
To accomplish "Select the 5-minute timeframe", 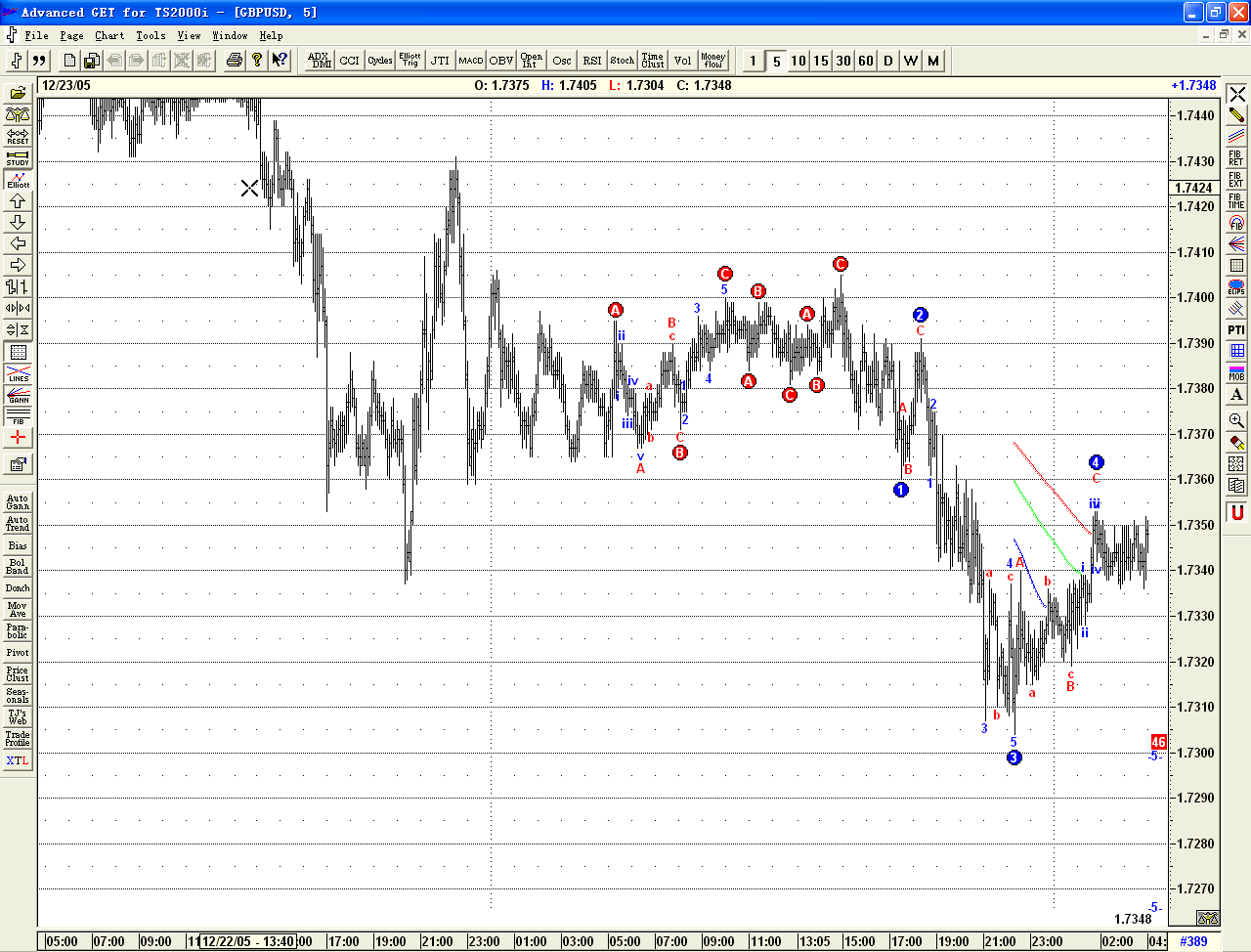I will (x=776, y=61).
